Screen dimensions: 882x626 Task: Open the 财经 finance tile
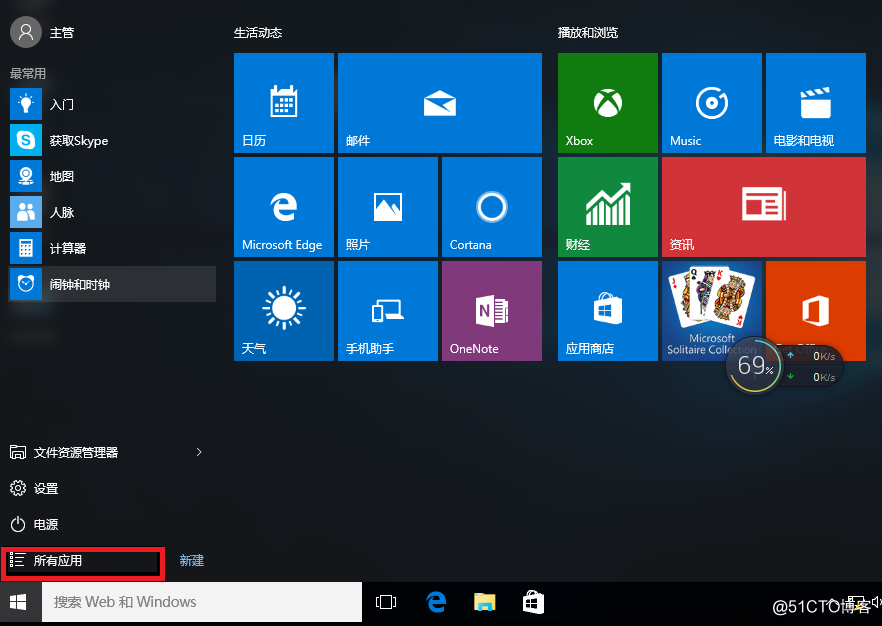(608, 207)
